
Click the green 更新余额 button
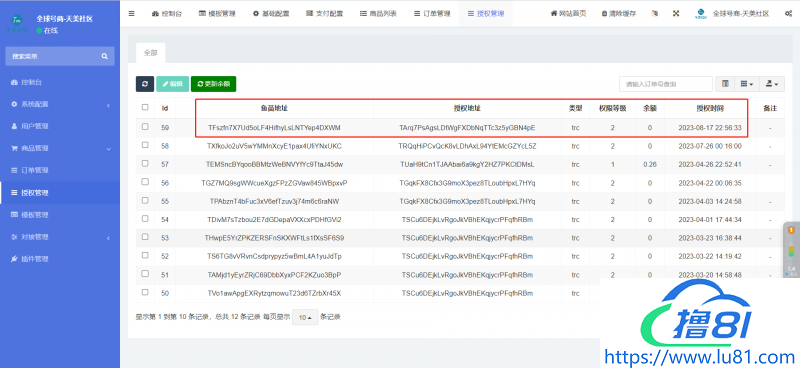[213, 84]
